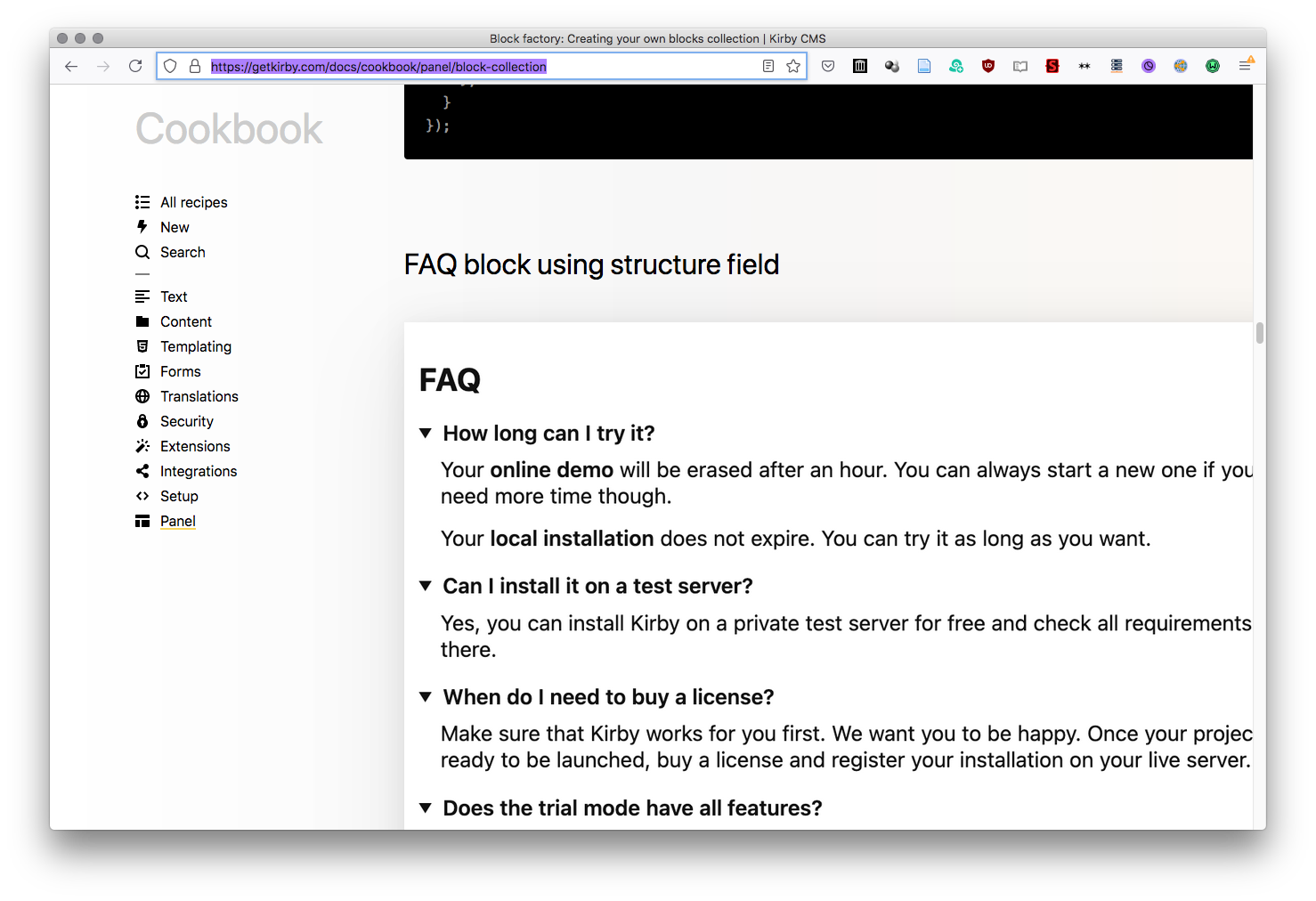This screenshot has height=901, width=1316.
Task: Click the Security lock icon in sidebar
Action: pos(142,421)
